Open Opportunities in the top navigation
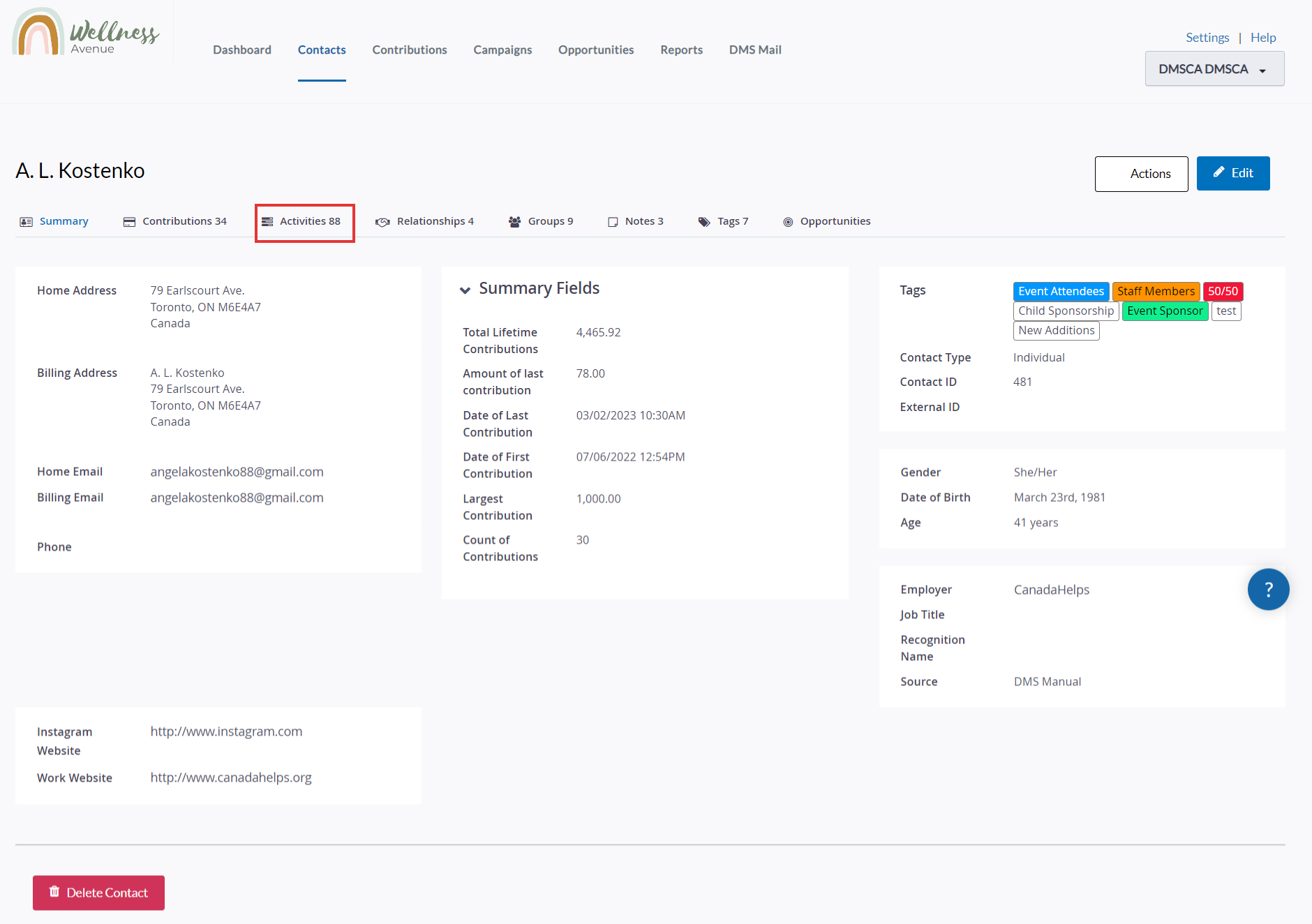 596,50
